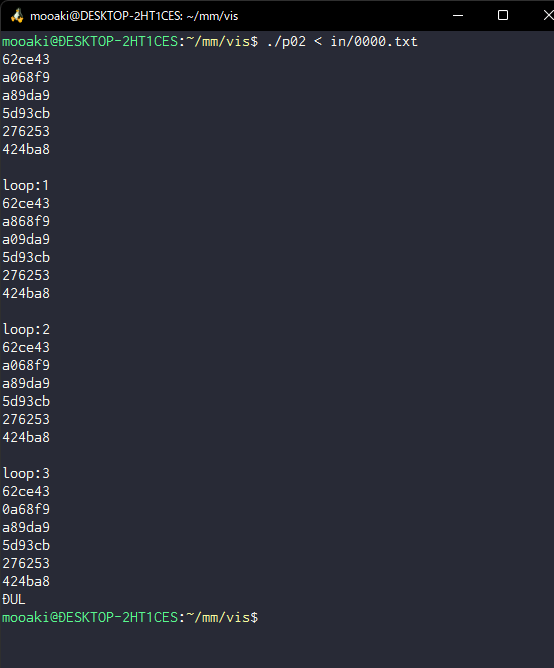
Task: Close the mooaki terminal window
Action: pos(548,16)
